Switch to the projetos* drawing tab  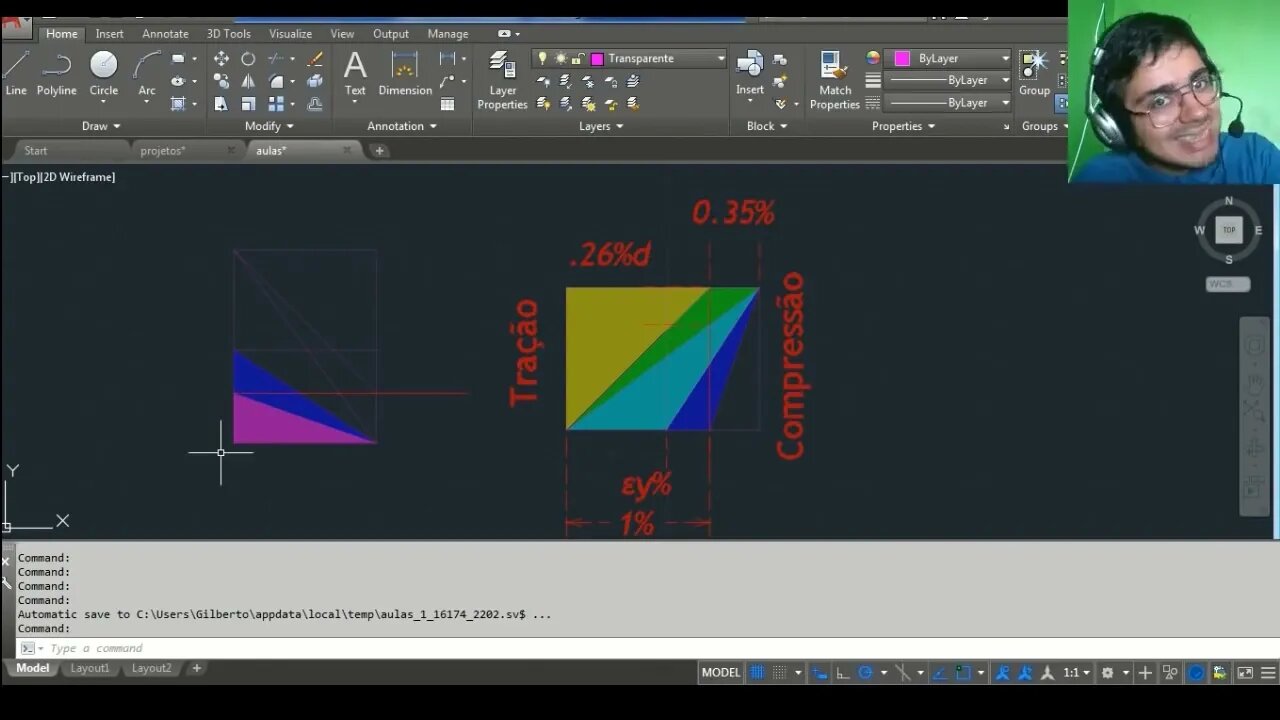click(x=163, y=151)
